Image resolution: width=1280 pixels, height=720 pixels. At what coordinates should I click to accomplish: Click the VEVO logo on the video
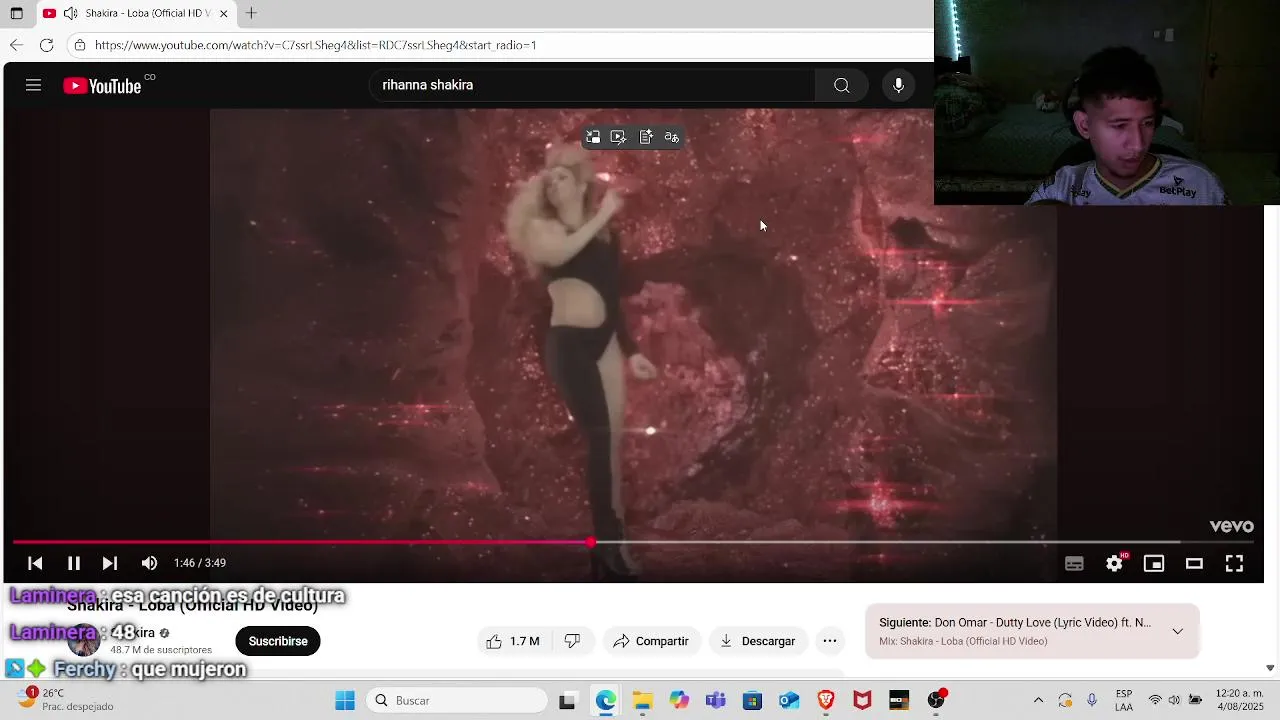(x=1231, y=526)
